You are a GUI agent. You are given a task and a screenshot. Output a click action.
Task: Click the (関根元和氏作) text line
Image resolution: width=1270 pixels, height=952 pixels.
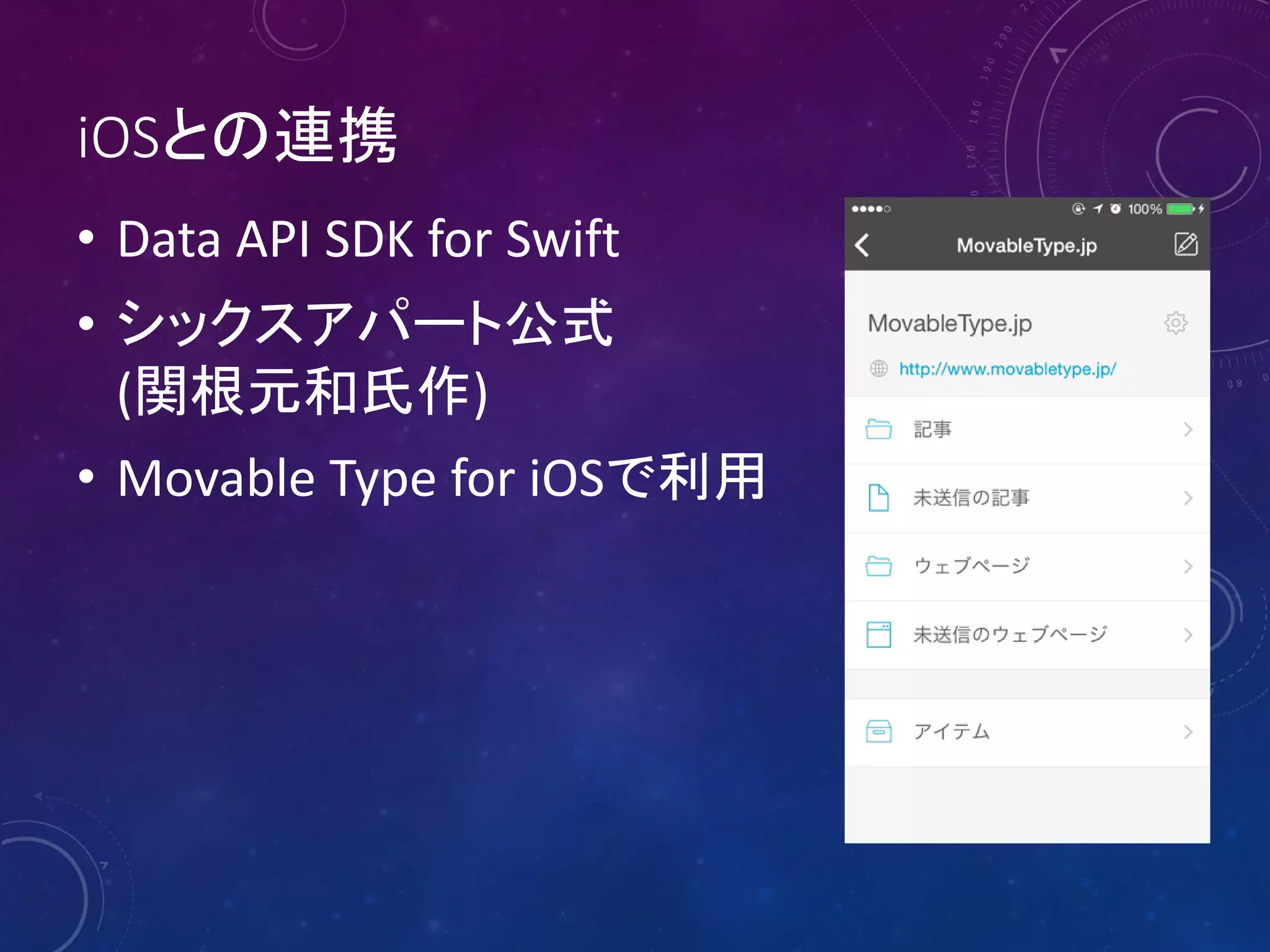[303, 392]
